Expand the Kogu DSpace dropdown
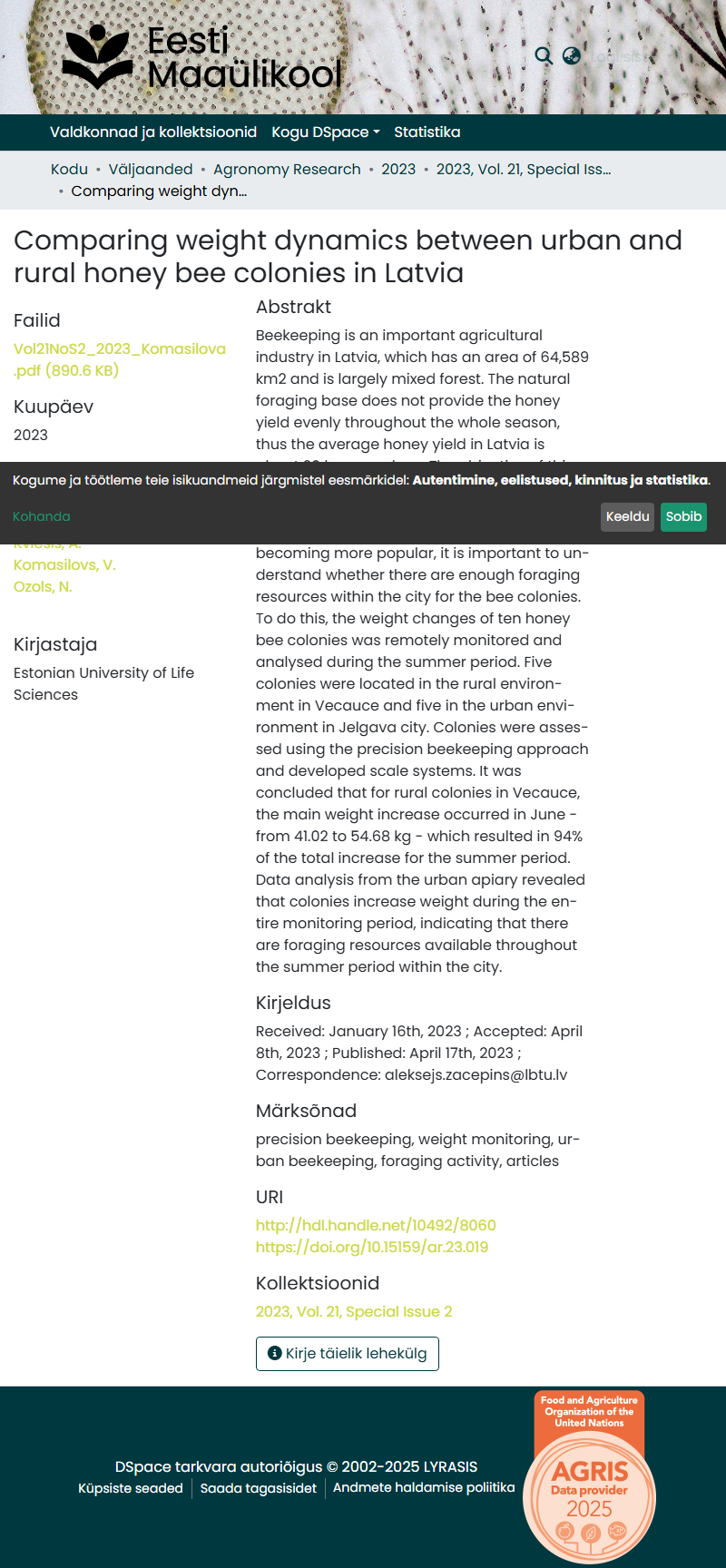 (x=326, y=132)
